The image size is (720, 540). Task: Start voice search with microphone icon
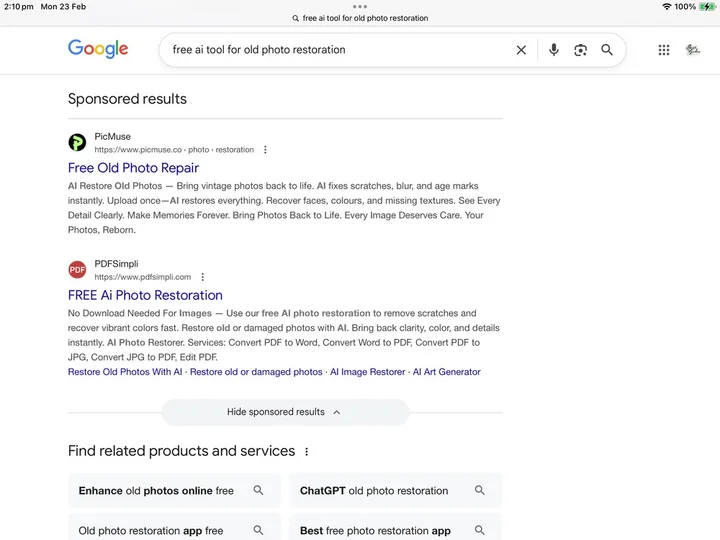tap(554, 50)
